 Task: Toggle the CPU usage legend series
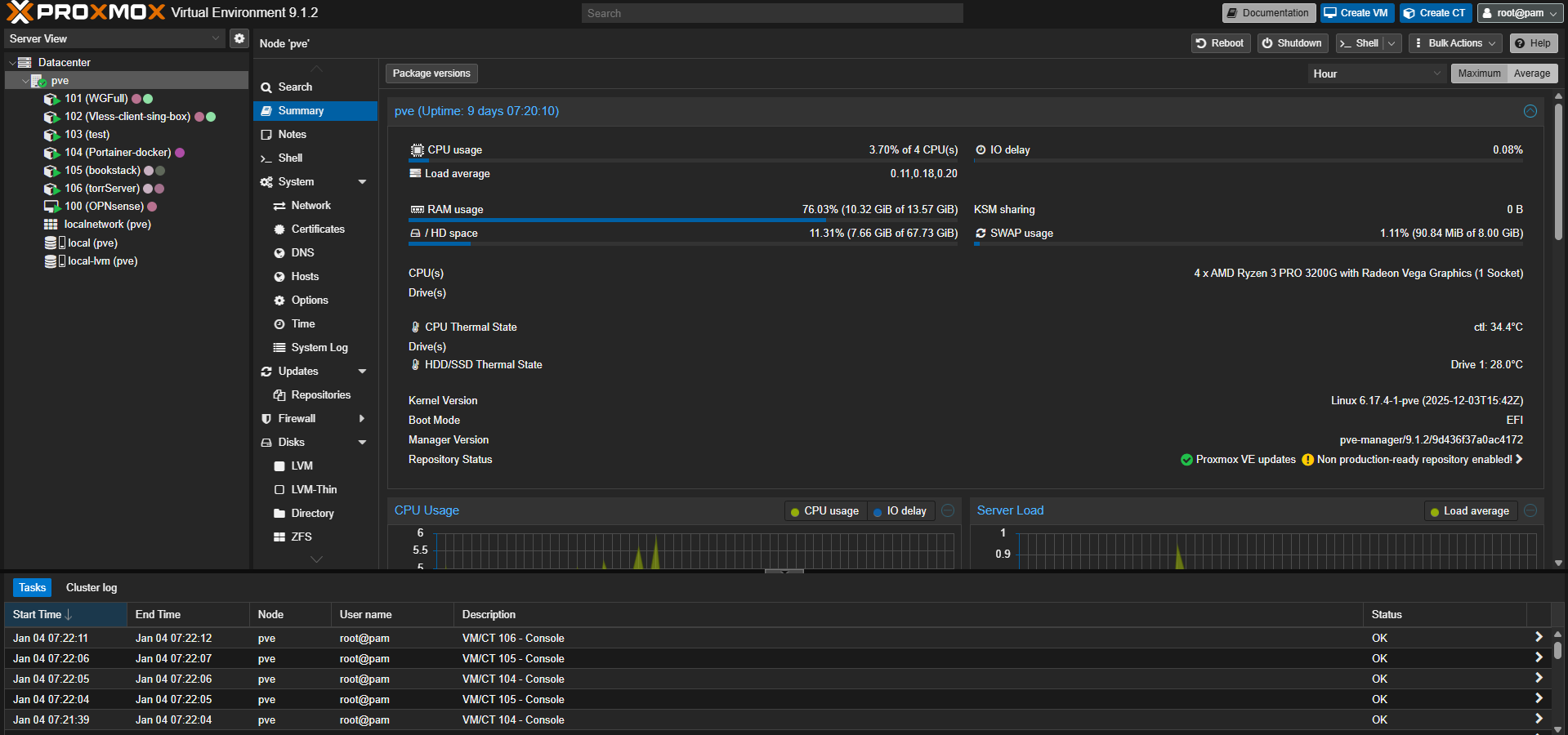824,511
